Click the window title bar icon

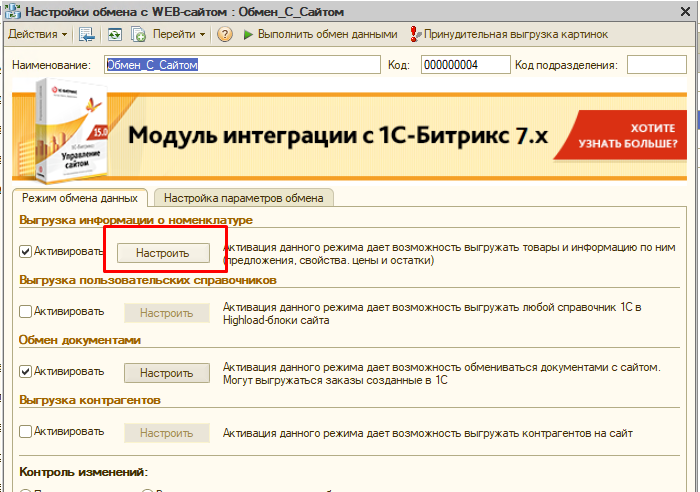coord(13,11)
